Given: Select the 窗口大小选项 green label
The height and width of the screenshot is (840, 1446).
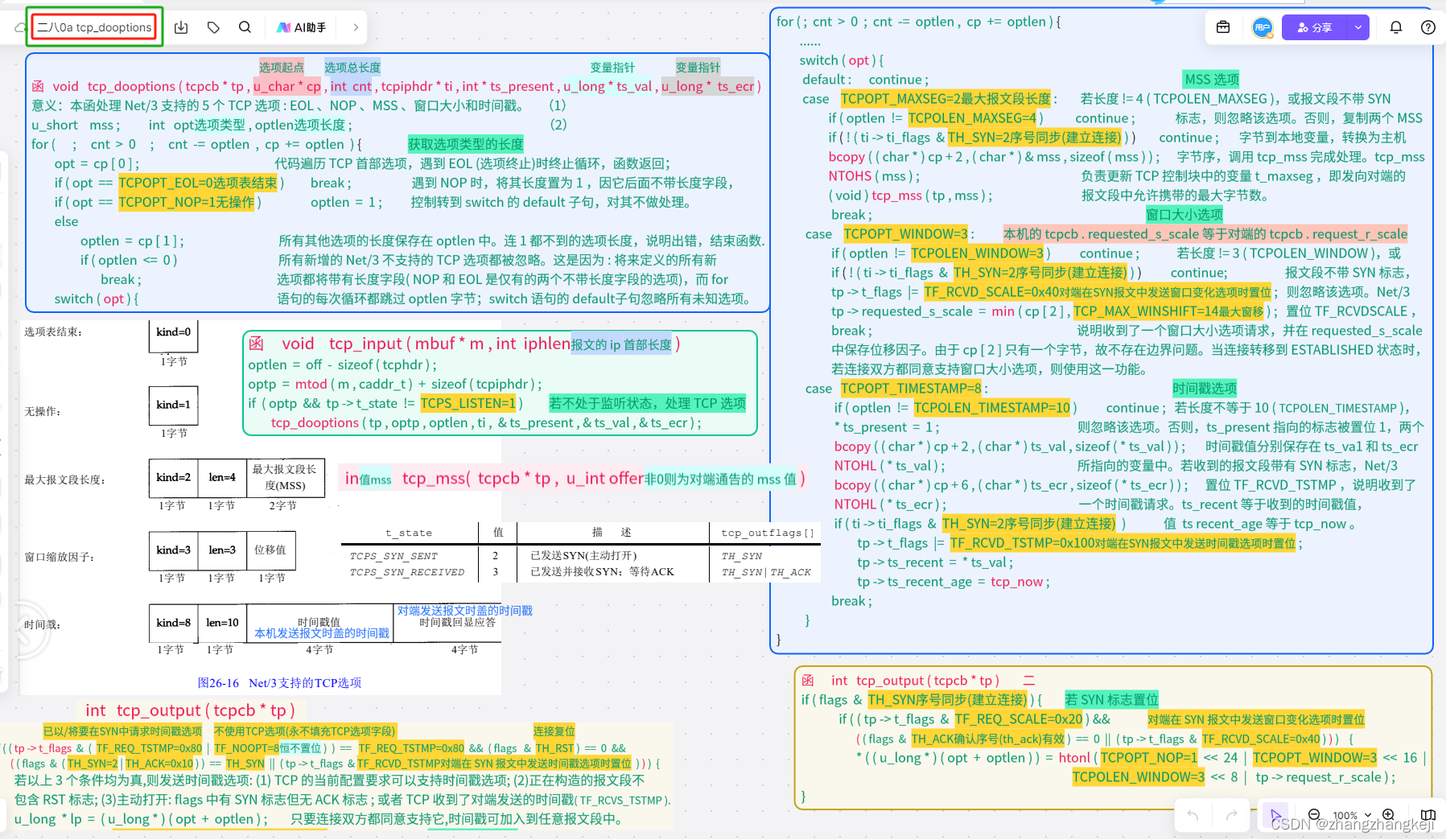Looking at the screenshot, I should pyautogui.click(x=1184, y=214).
